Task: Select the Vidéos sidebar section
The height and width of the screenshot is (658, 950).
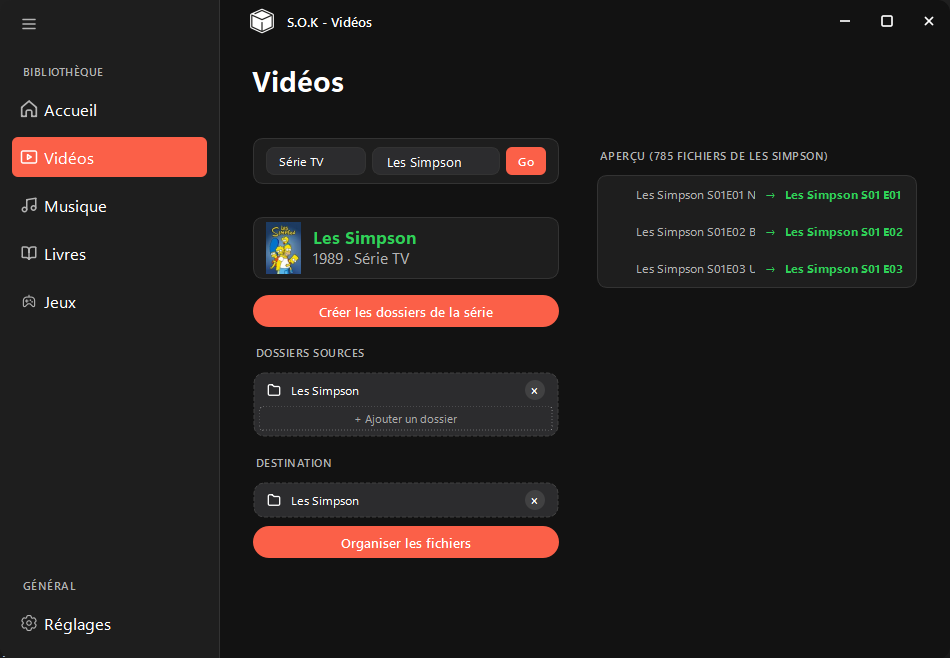Action: 110,158
